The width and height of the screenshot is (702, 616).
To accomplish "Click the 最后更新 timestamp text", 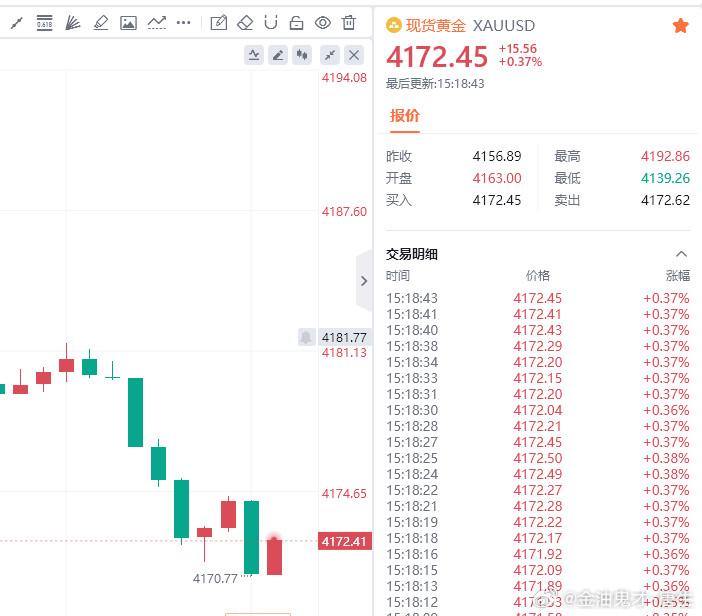I will tap(435, 84).
